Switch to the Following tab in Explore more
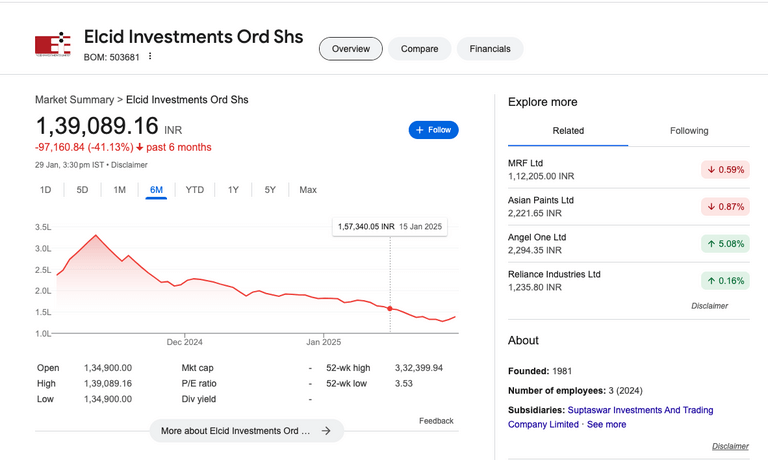768x460 pixels. point(689,131)
